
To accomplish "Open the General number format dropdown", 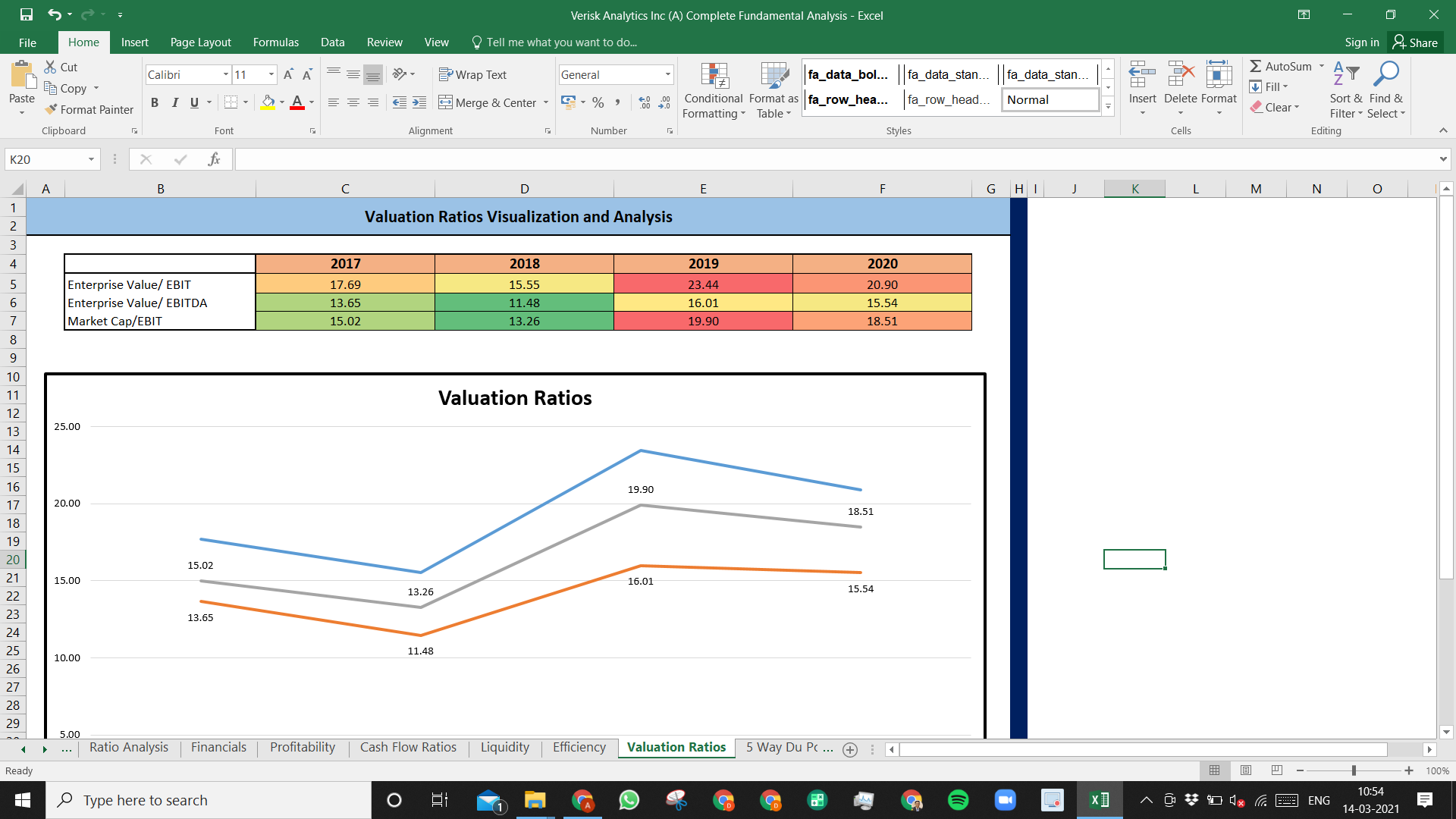I will (x=668, y=74).
